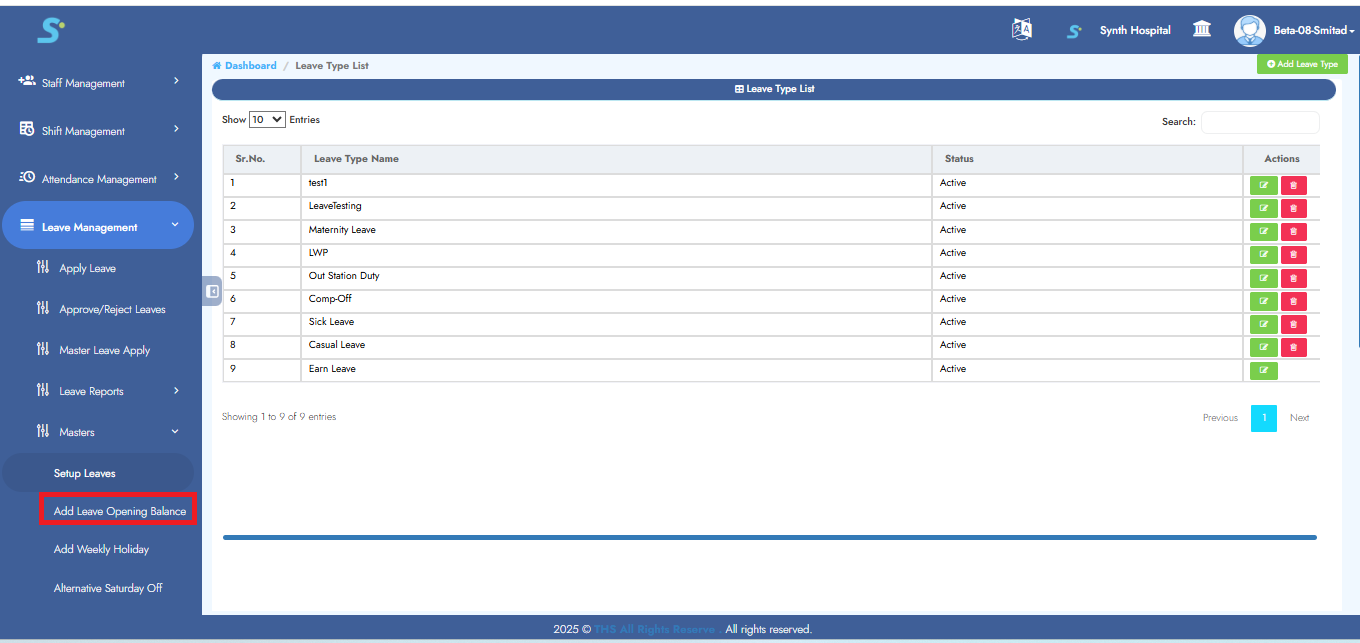Click the home icon in the breadcrumb

click(x=216, y=64)
